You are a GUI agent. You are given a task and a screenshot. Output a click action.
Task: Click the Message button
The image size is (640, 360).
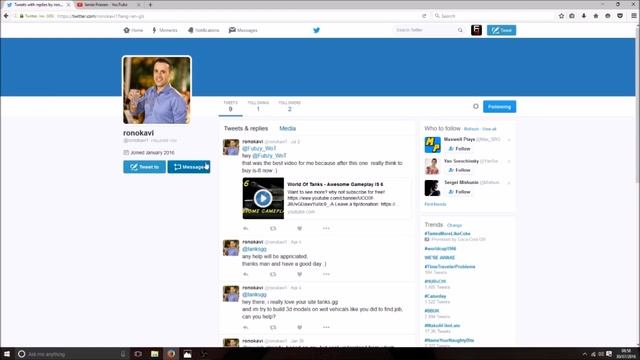click(x=189, y=167)
